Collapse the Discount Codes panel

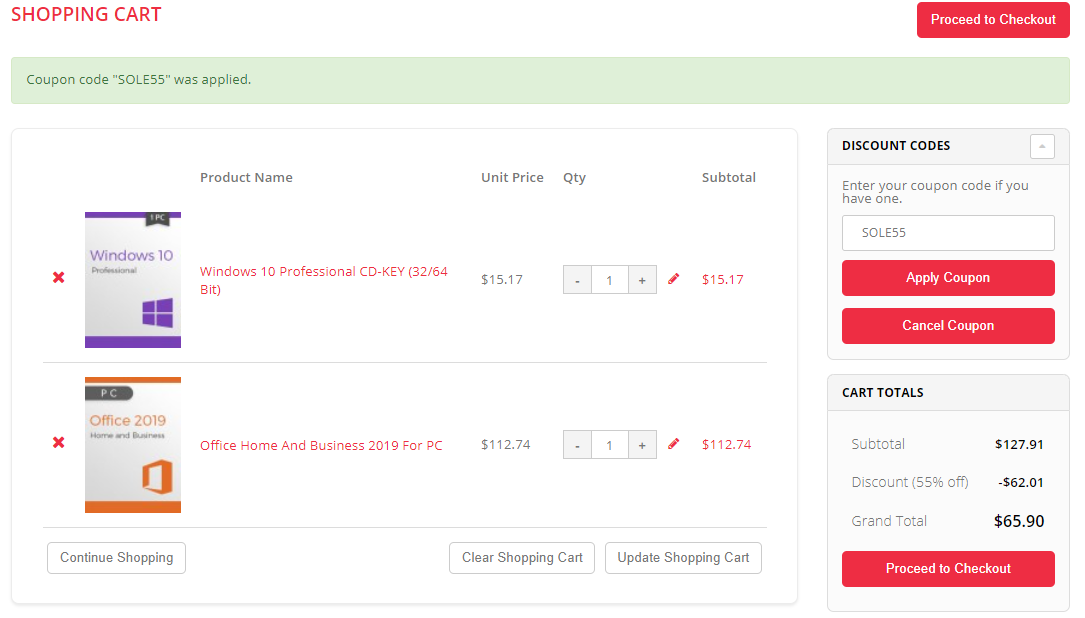(x=1042, y=146)
